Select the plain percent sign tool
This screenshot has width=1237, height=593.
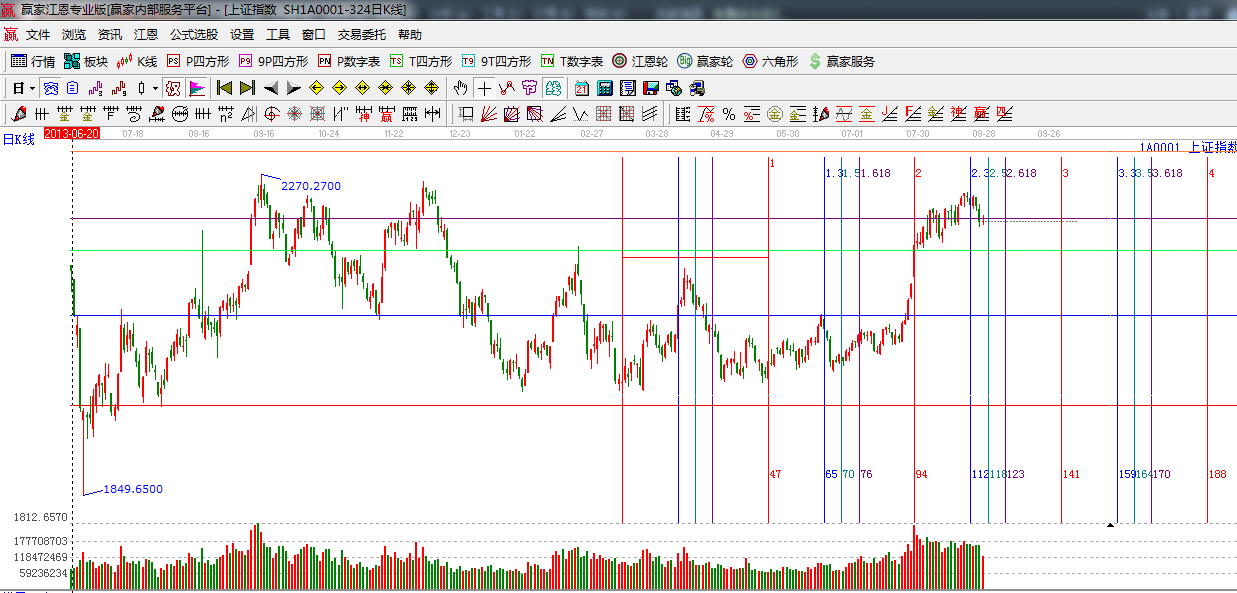pyautogui.click(x=729, y=114)
